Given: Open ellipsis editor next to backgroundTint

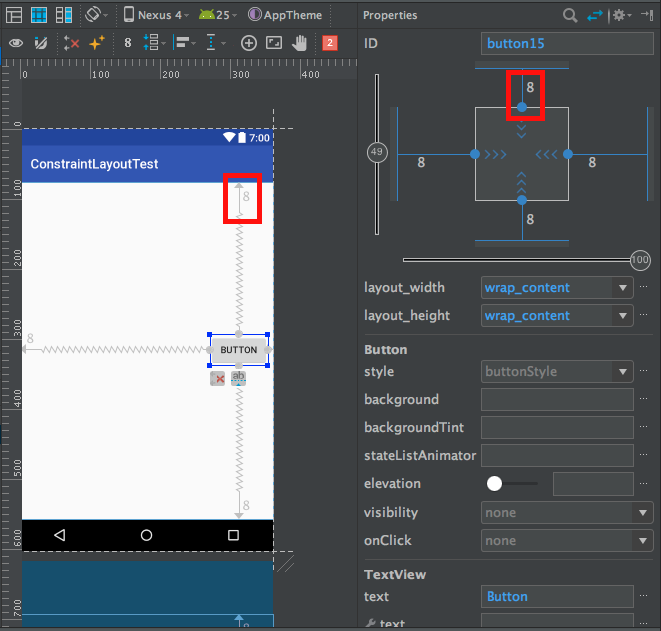Looking at the screenshot, I should point(643,427).
